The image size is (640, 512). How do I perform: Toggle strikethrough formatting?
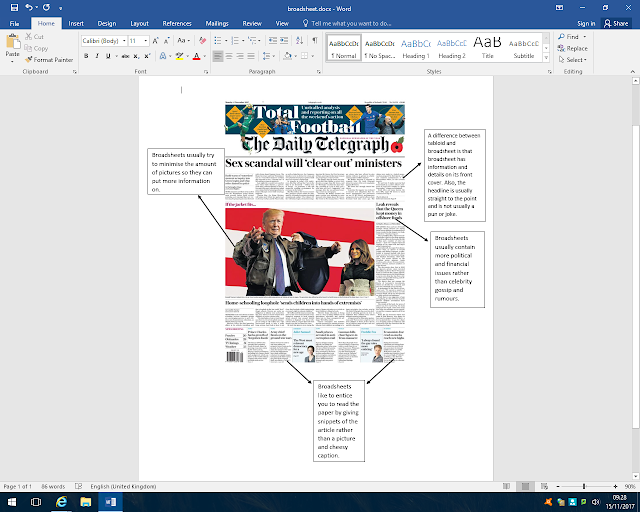pos(125,56)
